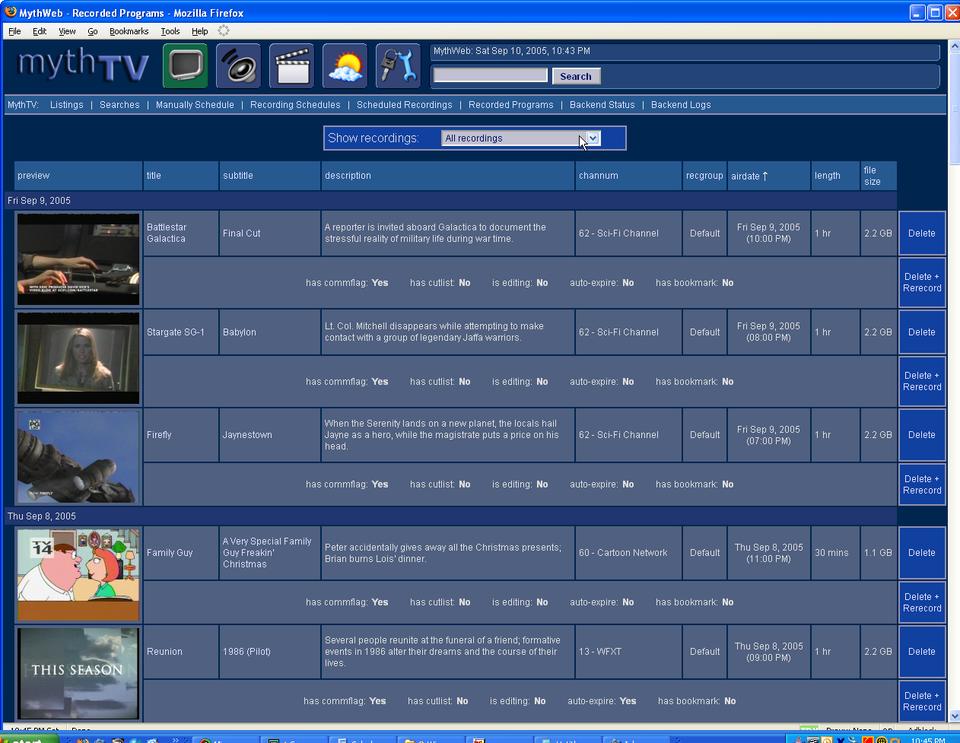Open the Backend Status link
This screenshot has height=743, width=960.
[602, 105]
